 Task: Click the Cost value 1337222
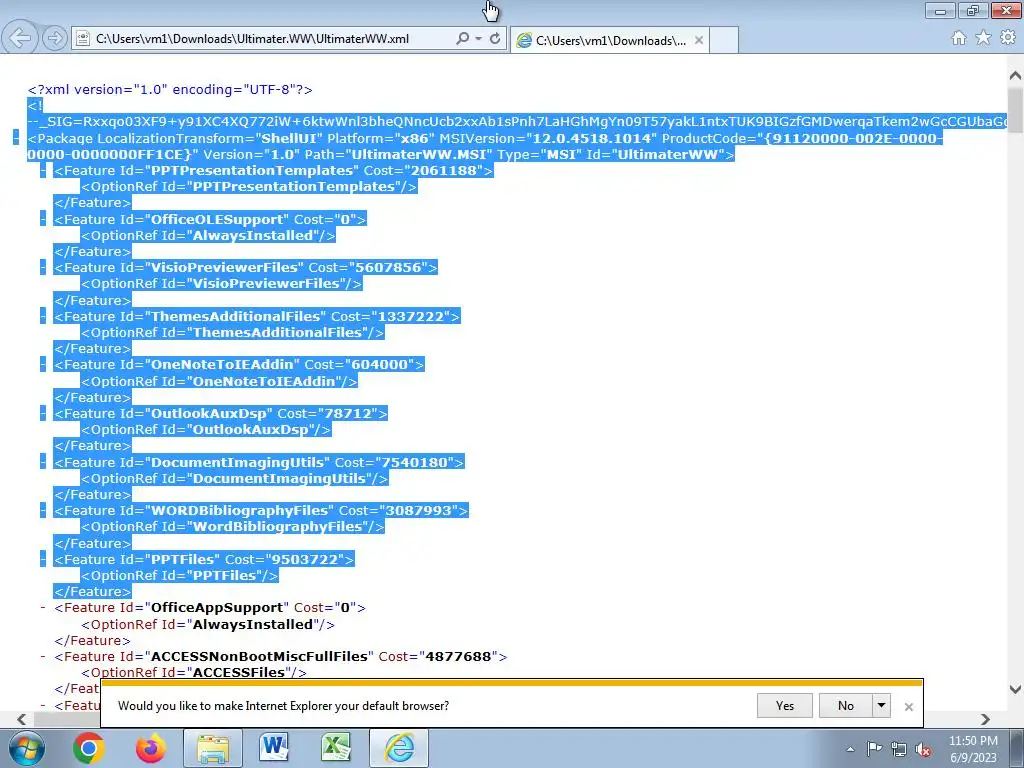tap(412, 316)
